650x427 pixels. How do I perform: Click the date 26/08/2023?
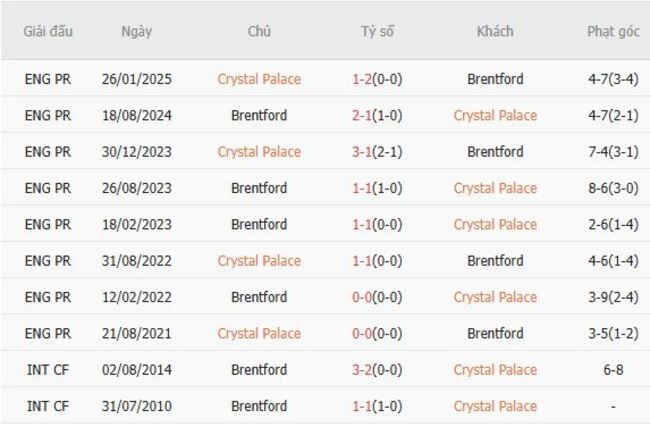pyautogui.click(x=137, y=188)
